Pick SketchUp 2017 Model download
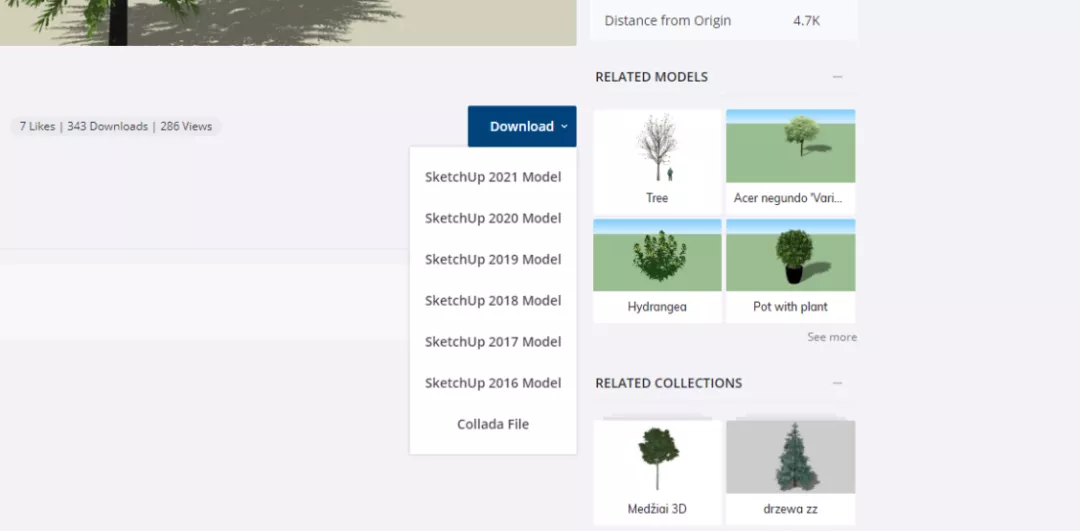 pos(493,341)
